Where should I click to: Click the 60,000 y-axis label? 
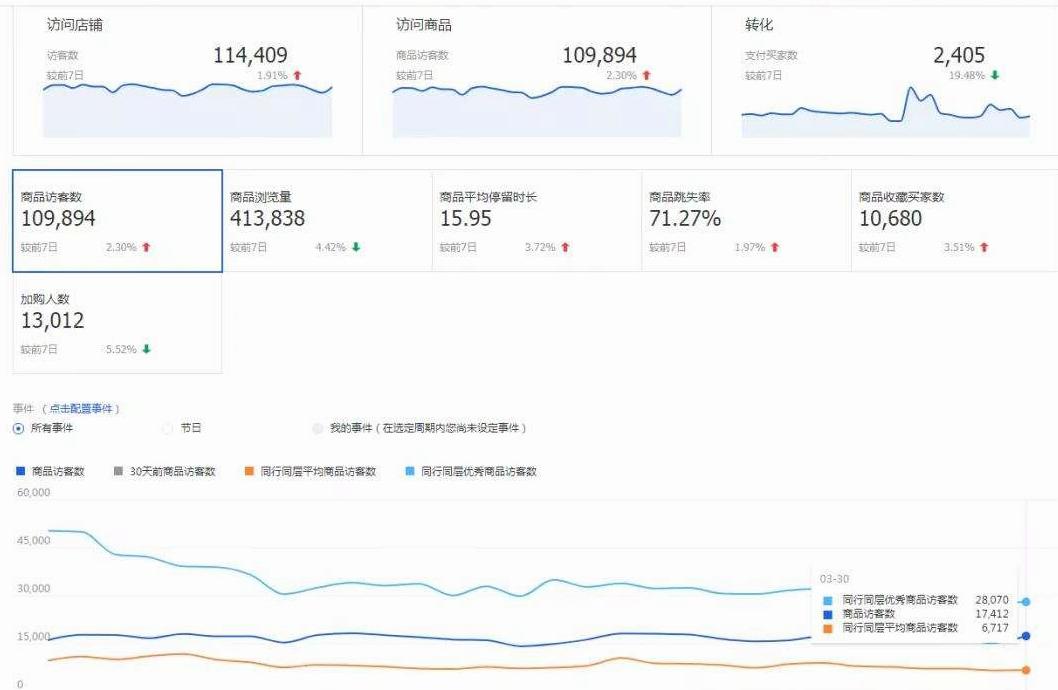(34, 493)
